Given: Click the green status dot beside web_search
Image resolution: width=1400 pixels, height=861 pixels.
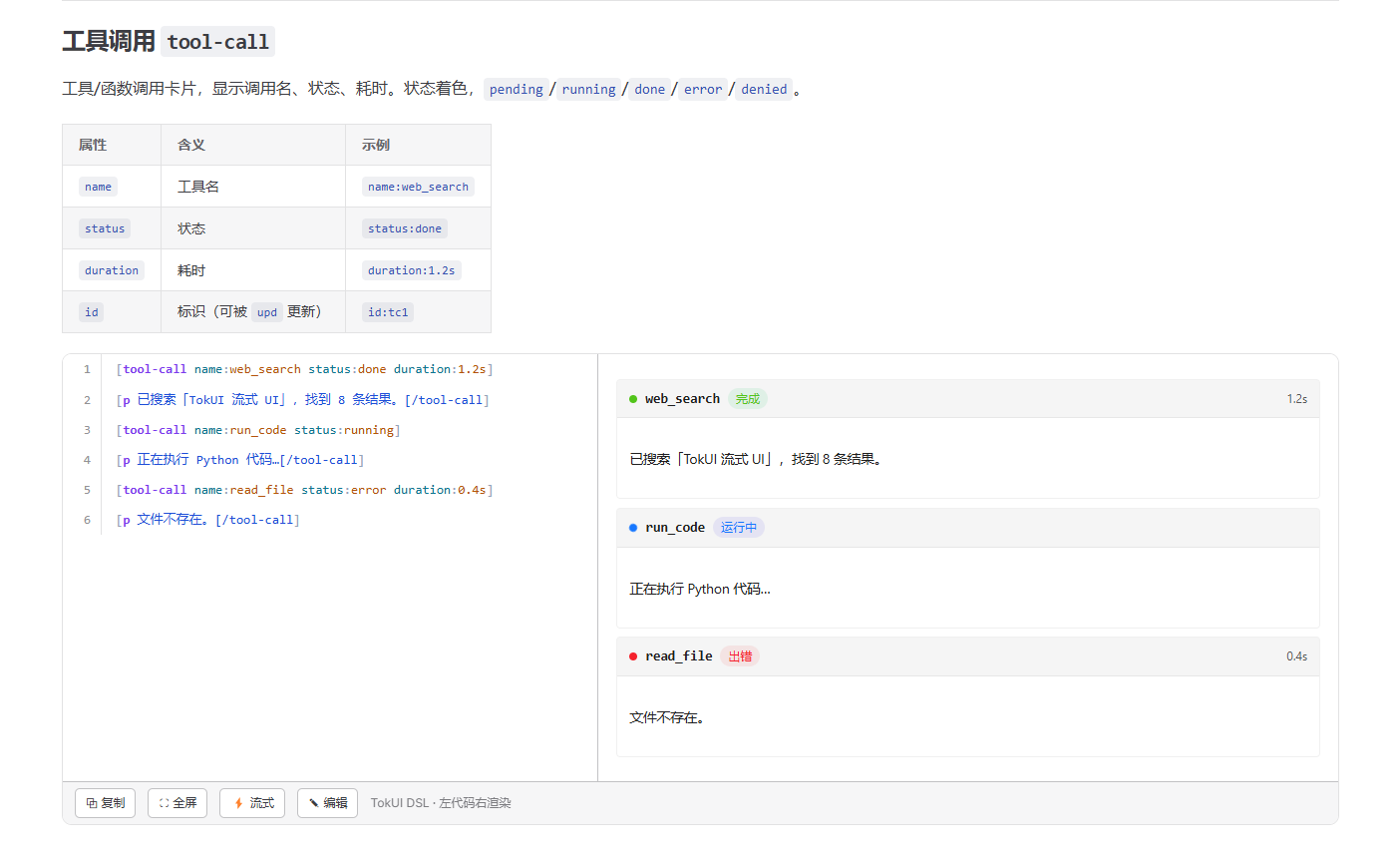Looking at the screenshot, I should coord(633,399).
